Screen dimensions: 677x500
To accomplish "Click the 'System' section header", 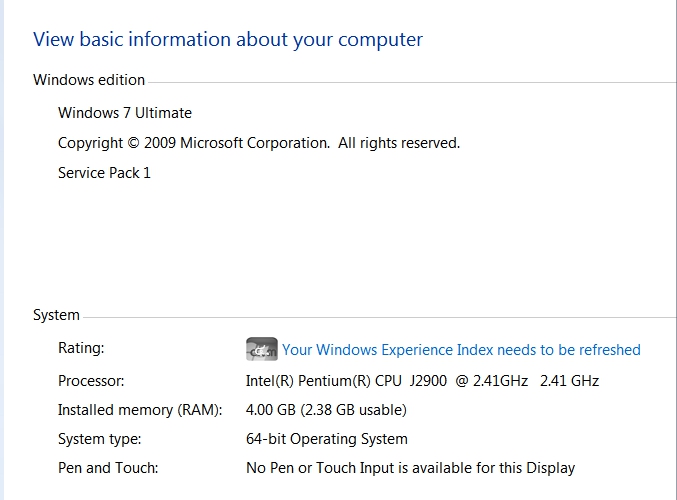I will coord(56,315).
